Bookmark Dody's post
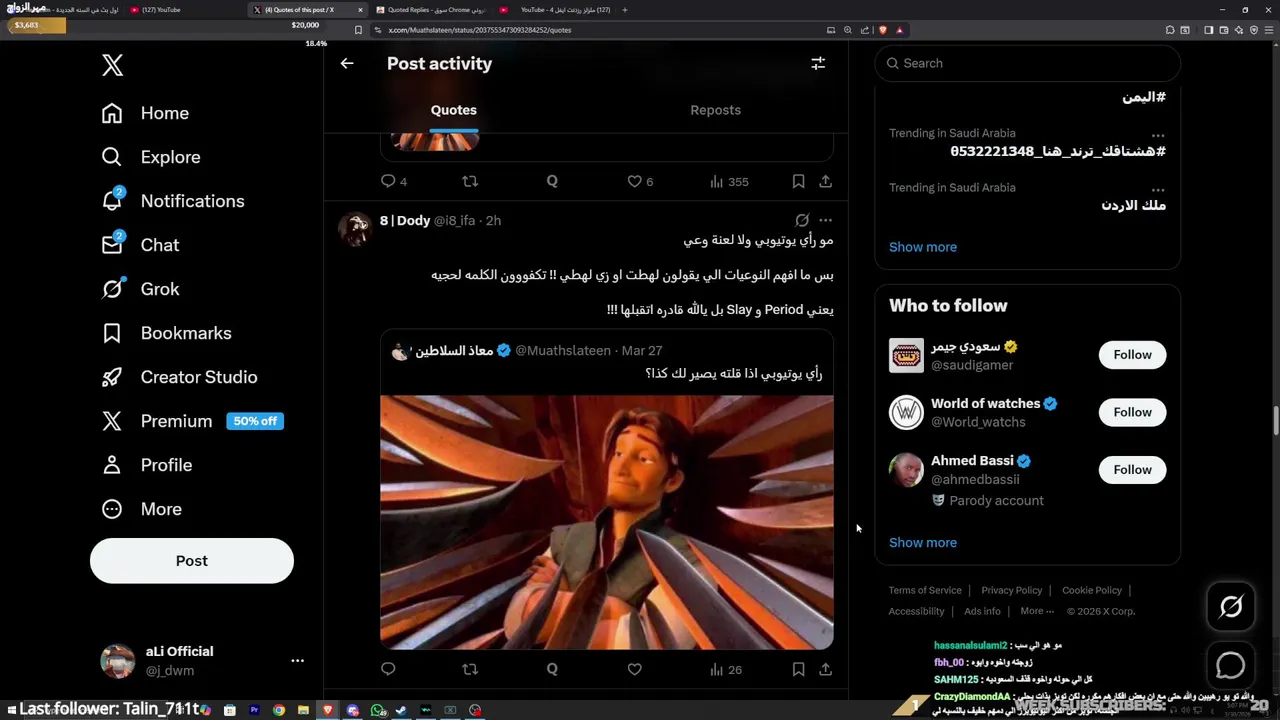Screen dimensions: 1280x720 tap(798, 669)
